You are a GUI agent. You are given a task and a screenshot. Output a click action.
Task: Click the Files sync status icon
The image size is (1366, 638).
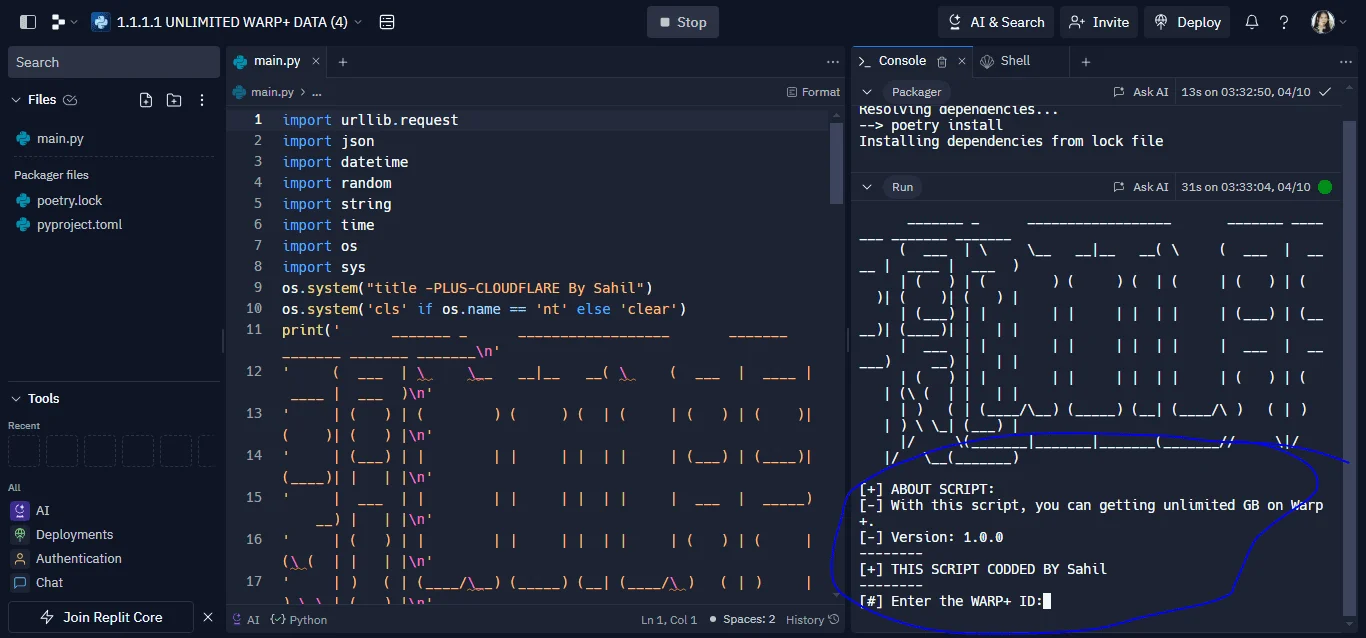[x=70, y=100]
